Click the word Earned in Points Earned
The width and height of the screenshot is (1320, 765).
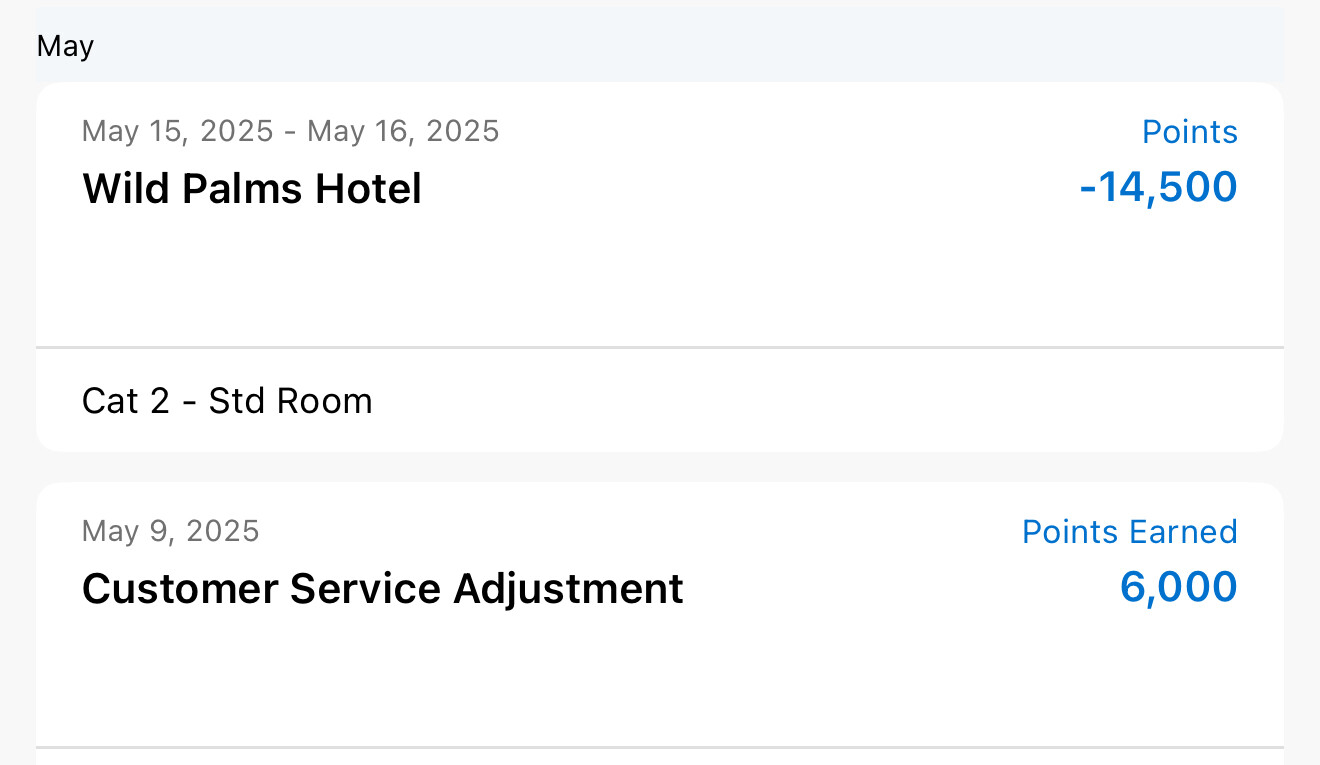pos(1184,531)
